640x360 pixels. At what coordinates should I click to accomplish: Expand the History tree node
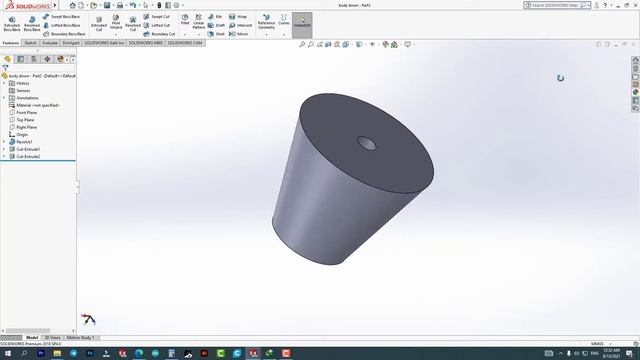click(x=4, y=83)
